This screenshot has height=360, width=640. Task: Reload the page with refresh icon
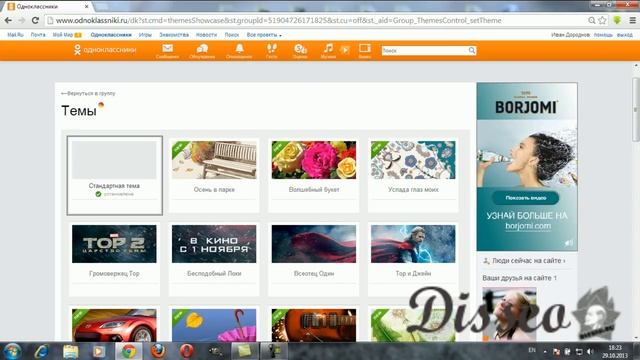35,20
